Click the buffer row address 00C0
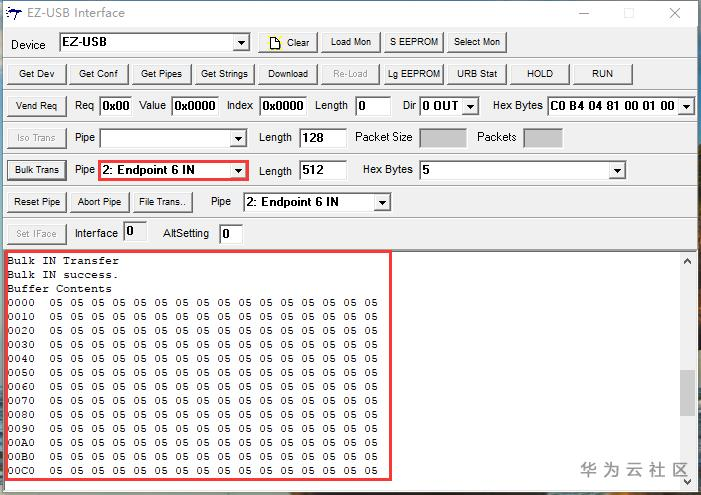The image size is (701, 495). [x=21, y=470]
